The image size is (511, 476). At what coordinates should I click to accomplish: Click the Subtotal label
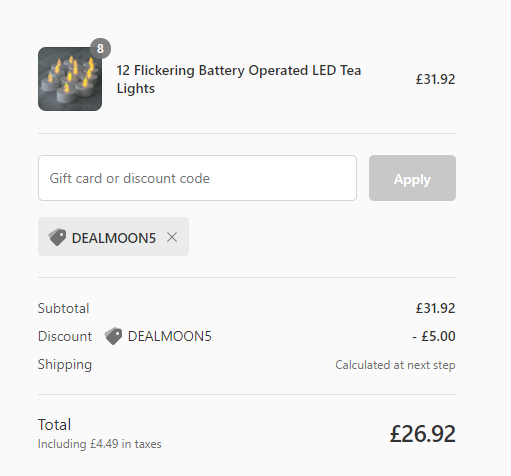tap(63, 308)
